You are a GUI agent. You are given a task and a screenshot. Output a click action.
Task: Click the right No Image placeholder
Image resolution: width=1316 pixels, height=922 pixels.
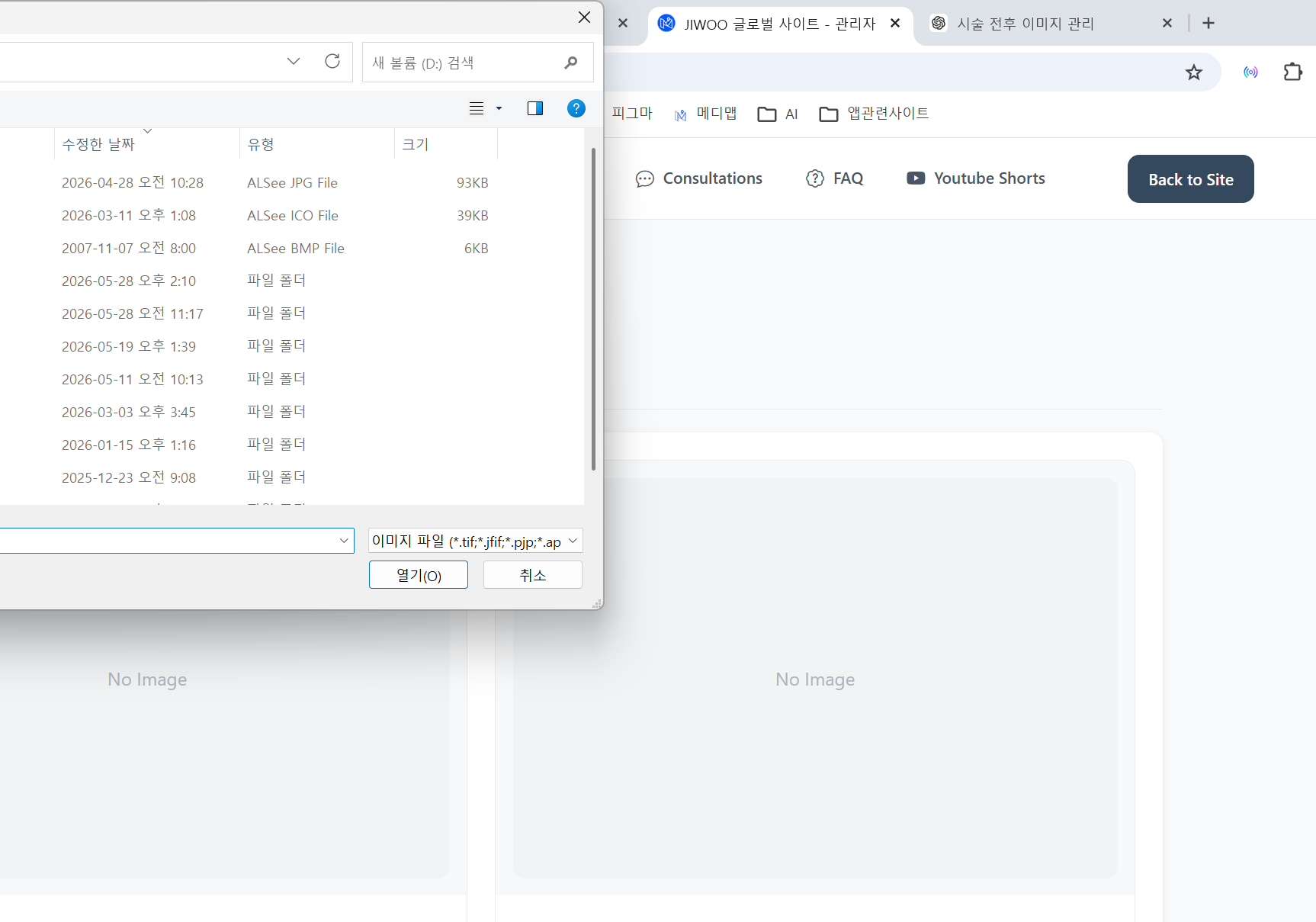pyautogui.click(x=815, y=679)
